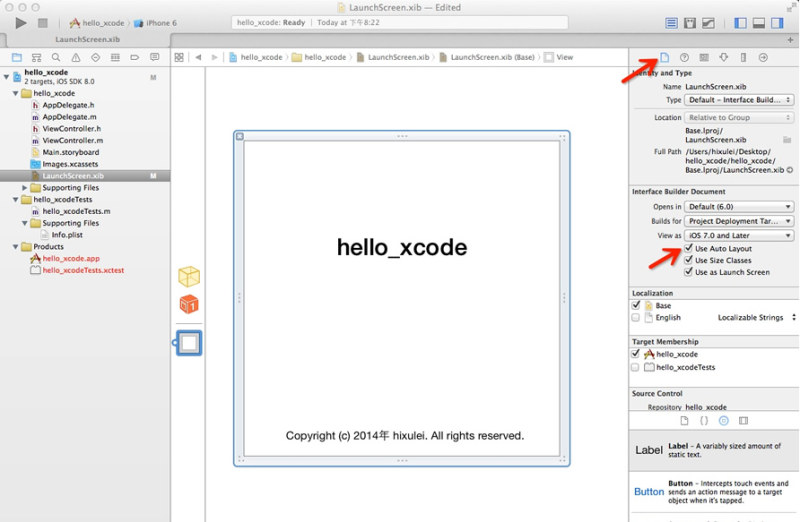
Task: Enable English localization checkbox
Action: pyautogui.click(x=636, y=317)
